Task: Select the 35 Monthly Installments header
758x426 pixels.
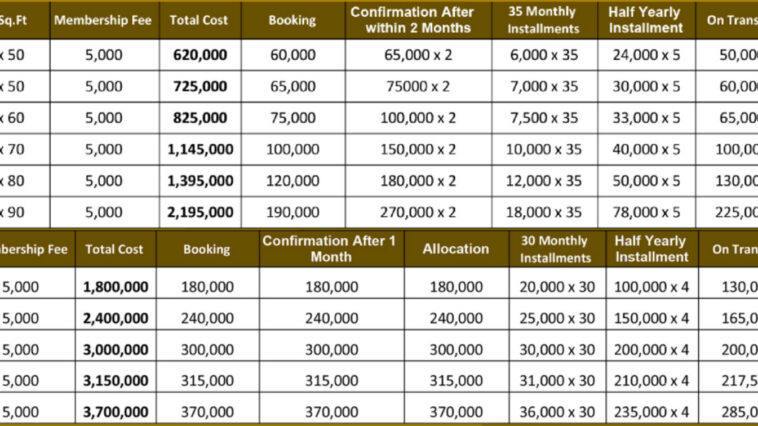Action: (544, 20)
